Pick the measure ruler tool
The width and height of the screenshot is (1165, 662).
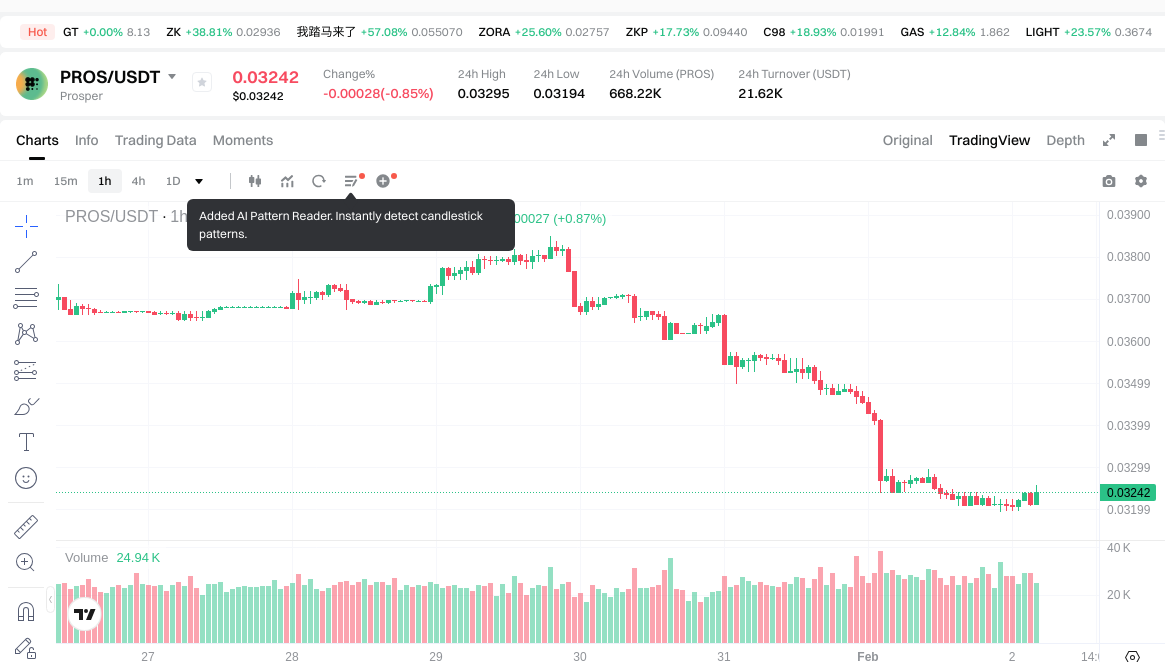26,526
